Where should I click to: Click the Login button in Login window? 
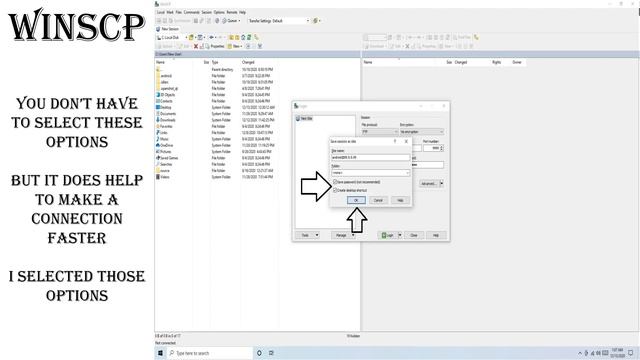[x=388, y=235]
